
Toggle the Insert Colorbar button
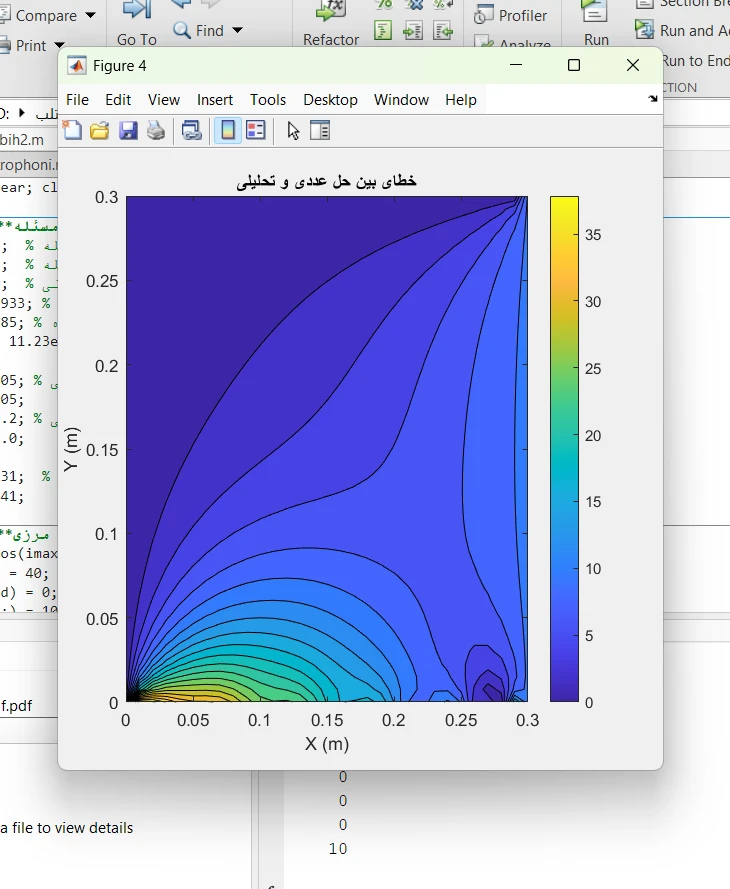point(227,130)
